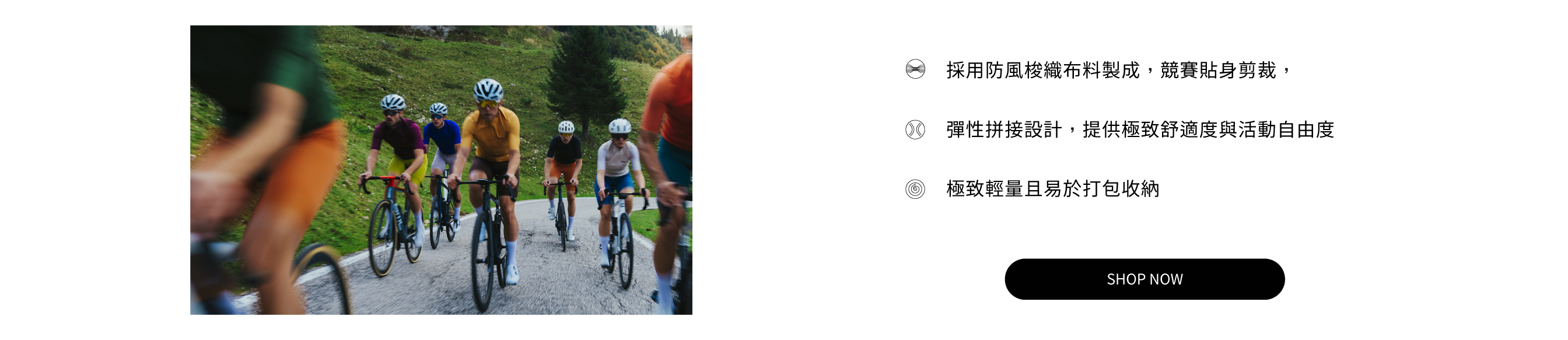Select the text 彈性拼接設計，提供極致舒適度與活動自由度
The height and width of the screenshot is (340, 1568).
coord(1140,129)
